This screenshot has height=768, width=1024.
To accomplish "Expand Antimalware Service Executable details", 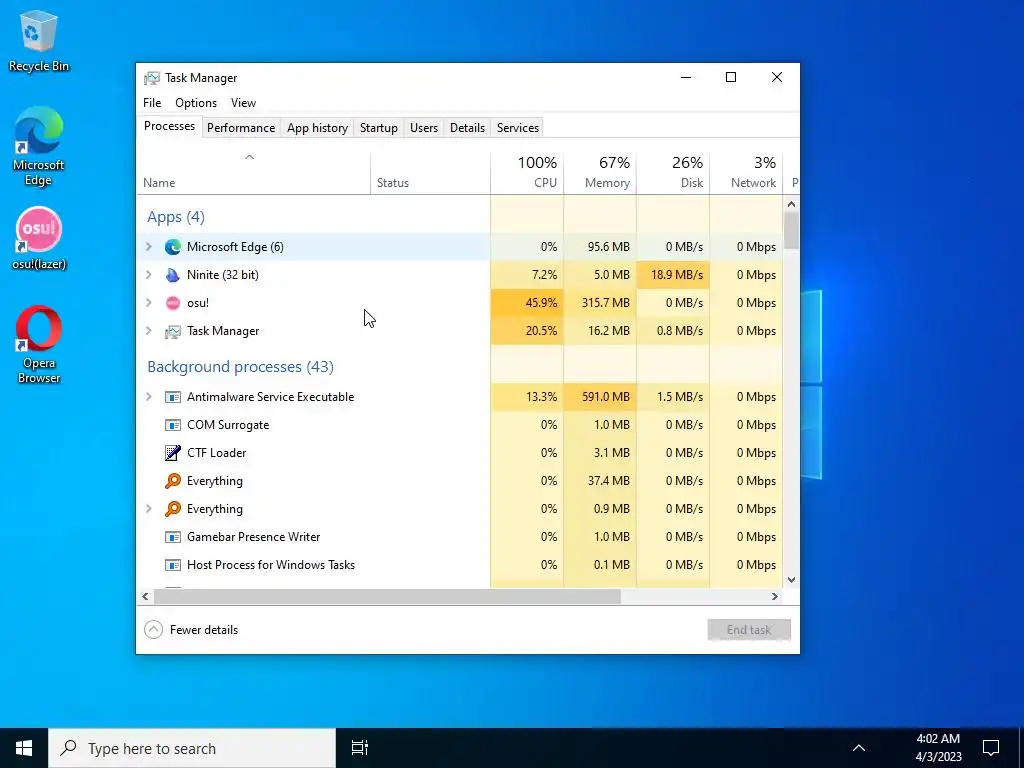I will point(149,397).
